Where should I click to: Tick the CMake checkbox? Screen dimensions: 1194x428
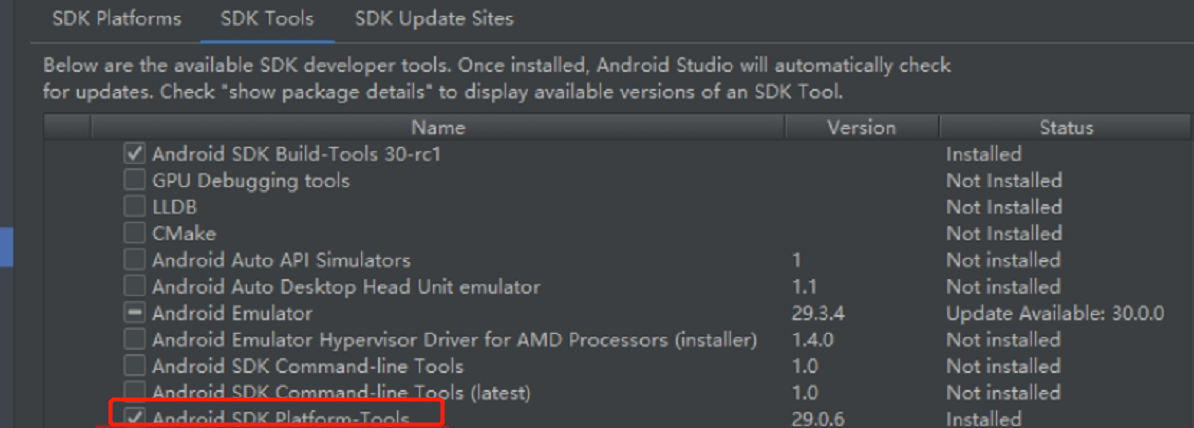coord(134,233)
